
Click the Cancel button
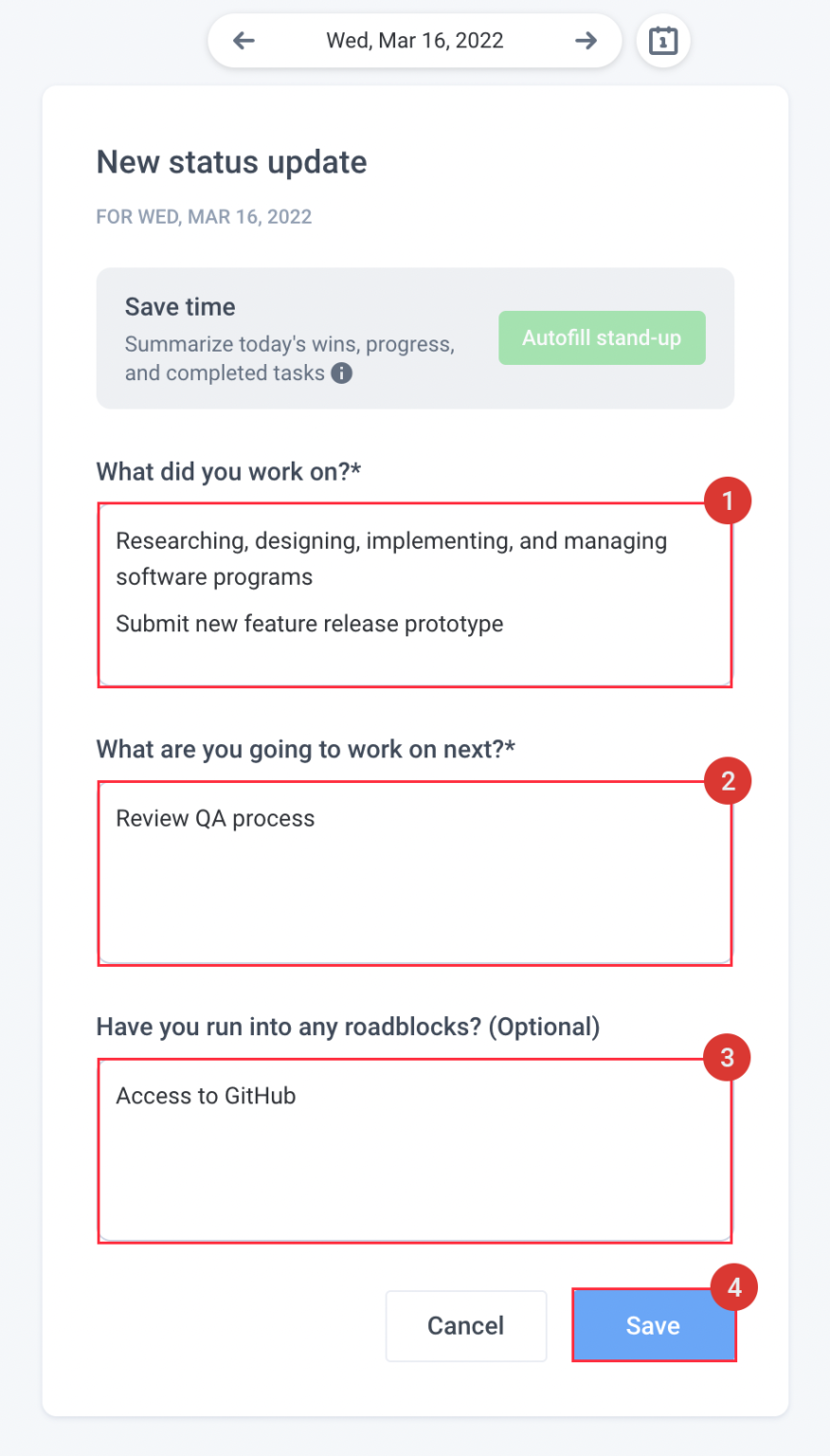(x=465, y=1325)
